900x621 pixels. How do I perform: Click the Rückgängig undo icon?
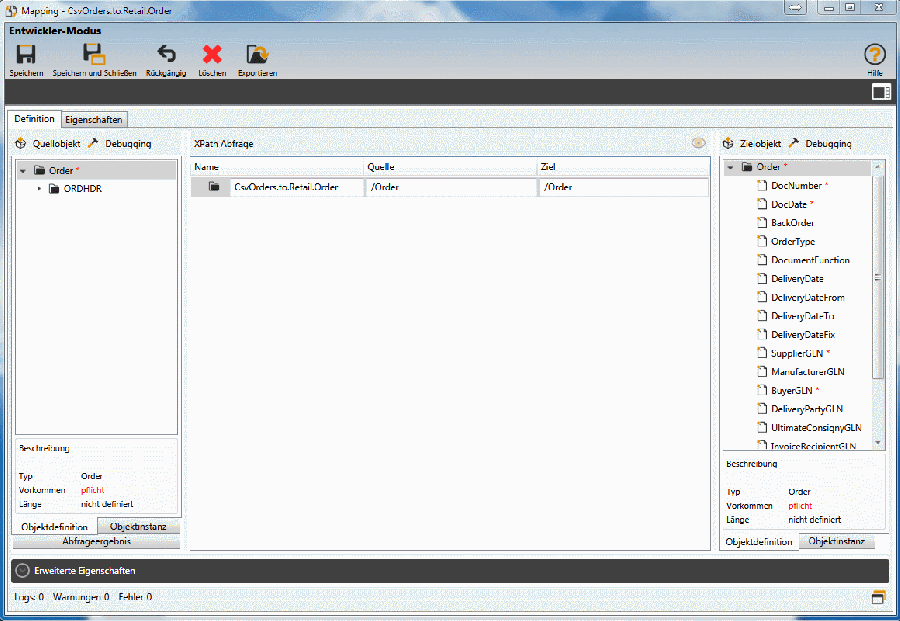point(166,55)
